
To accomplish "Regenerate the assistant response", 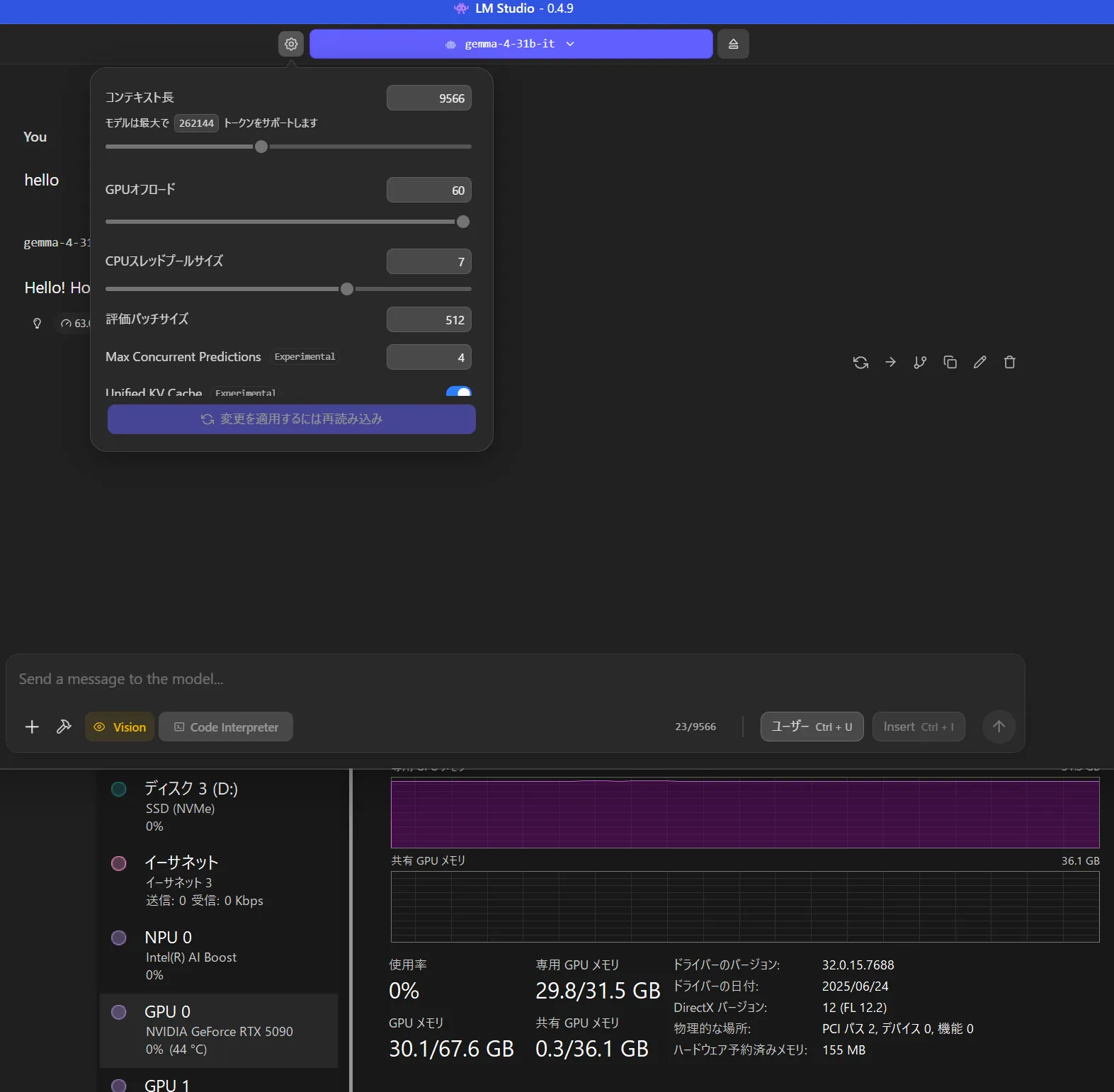I will pyautogui.click(x=860, y=363).
